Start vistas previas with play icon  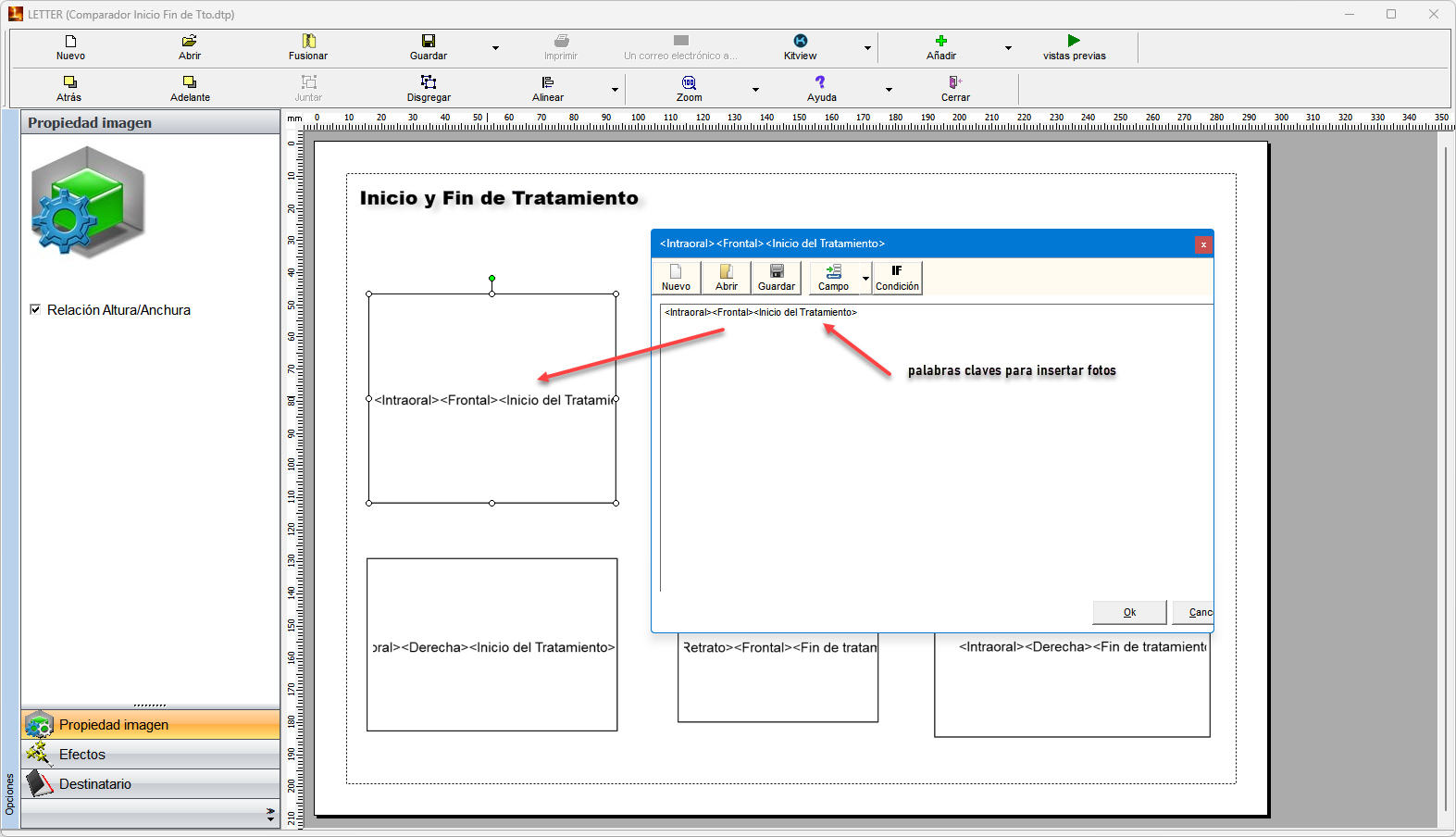click(1074, 42)
